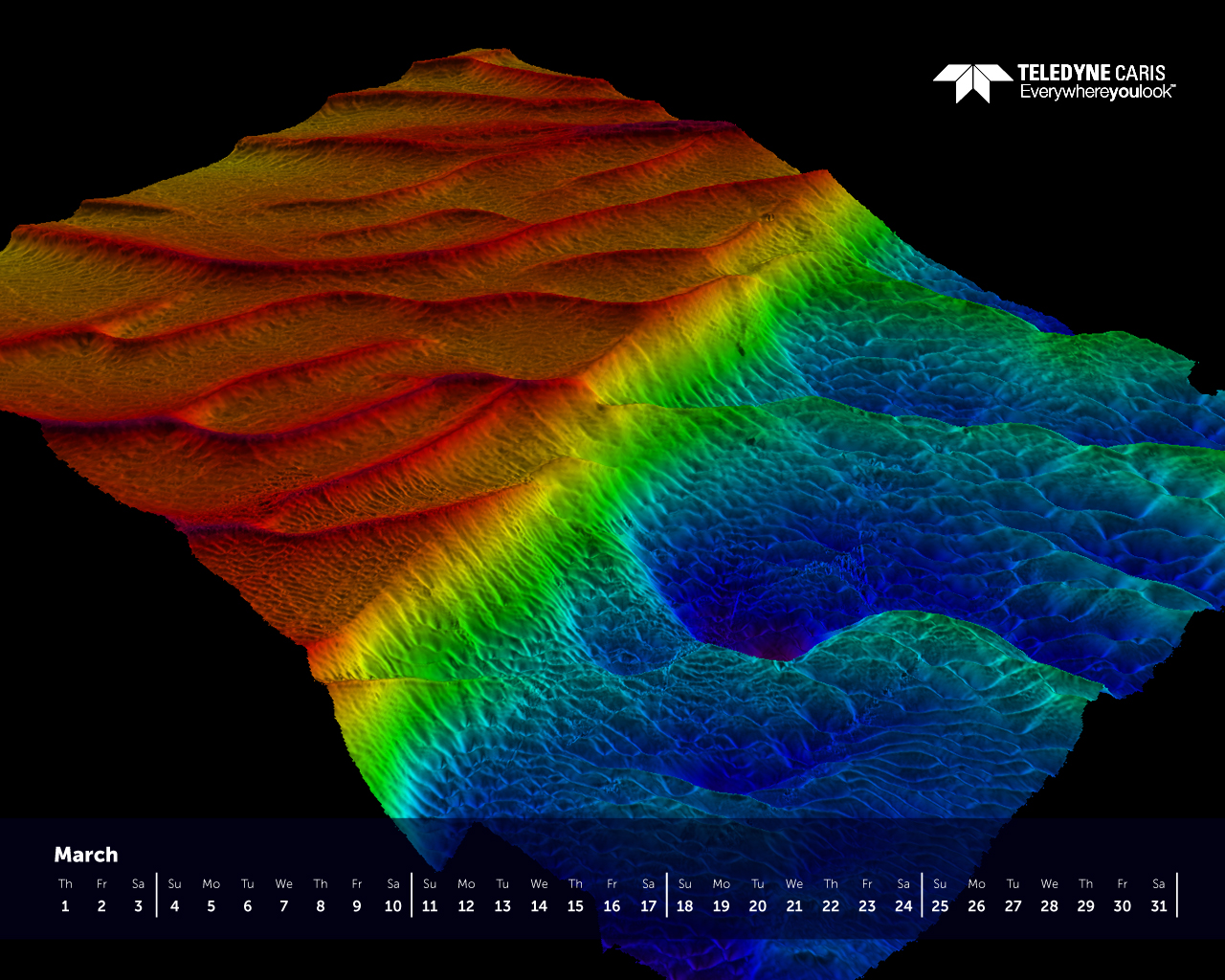Select date 31 in calendar

tap(1159, 906)
